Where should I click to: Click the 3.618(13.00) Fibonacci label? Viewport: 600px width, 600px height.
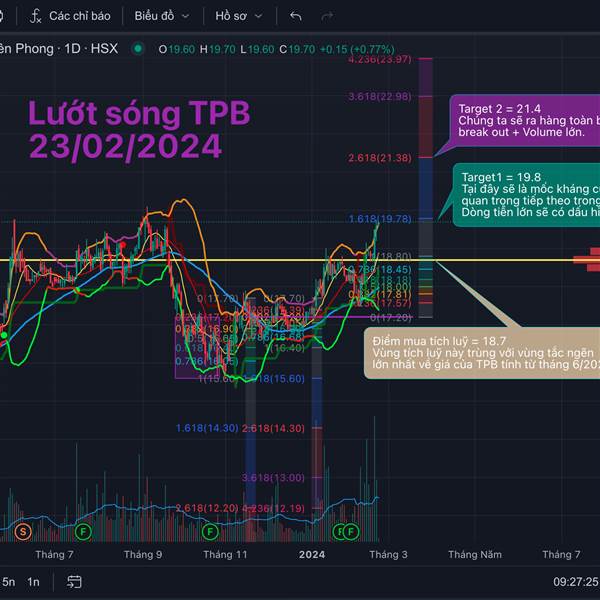point(273,478)
